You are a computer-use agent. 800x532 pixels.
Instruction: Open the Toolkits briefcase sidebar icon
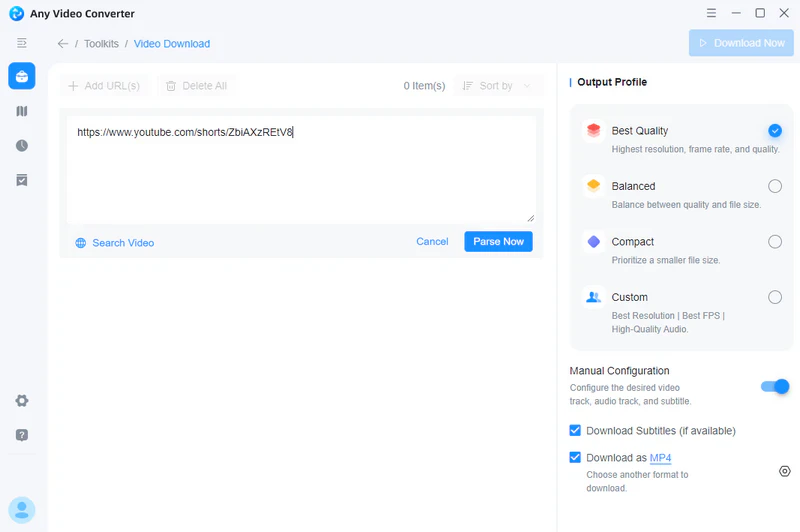pos(21,76)
